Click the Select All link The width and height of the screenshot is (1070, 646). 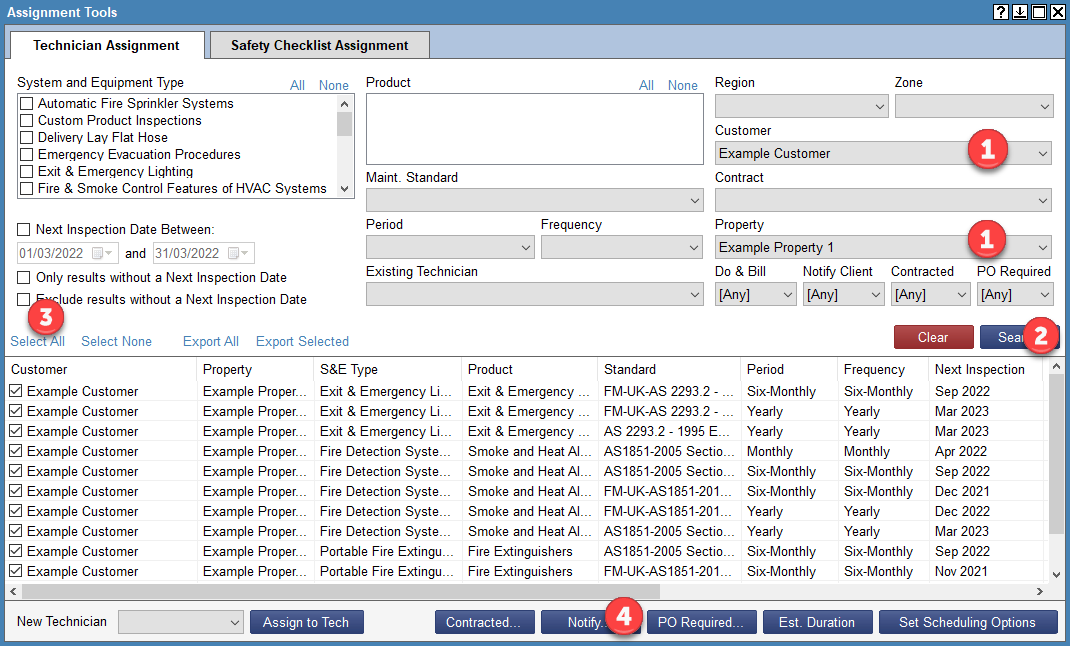click(x=37, y=340)
